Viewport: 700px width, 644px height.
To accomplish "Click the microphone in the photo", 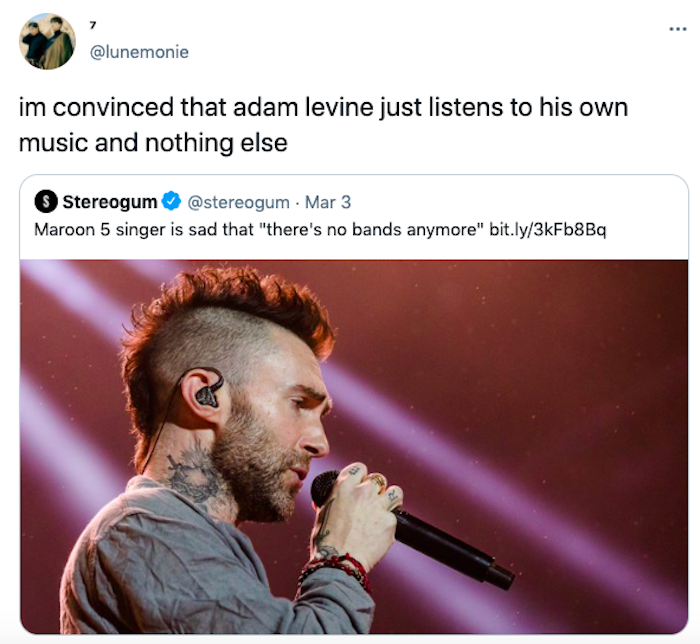I will click(411, 528).
